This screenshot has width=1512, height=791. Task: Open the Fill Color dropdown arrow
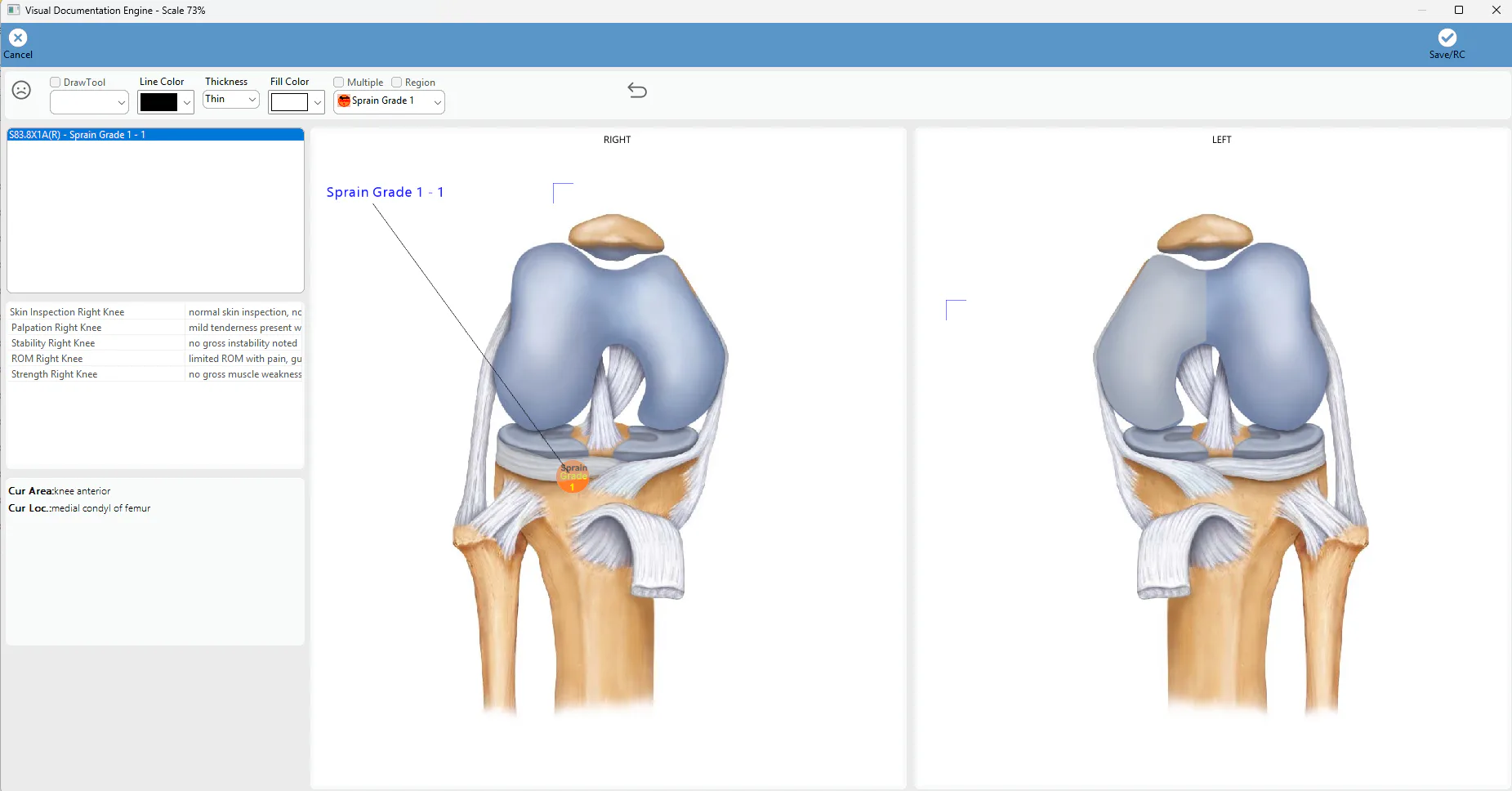coord(318,102)
